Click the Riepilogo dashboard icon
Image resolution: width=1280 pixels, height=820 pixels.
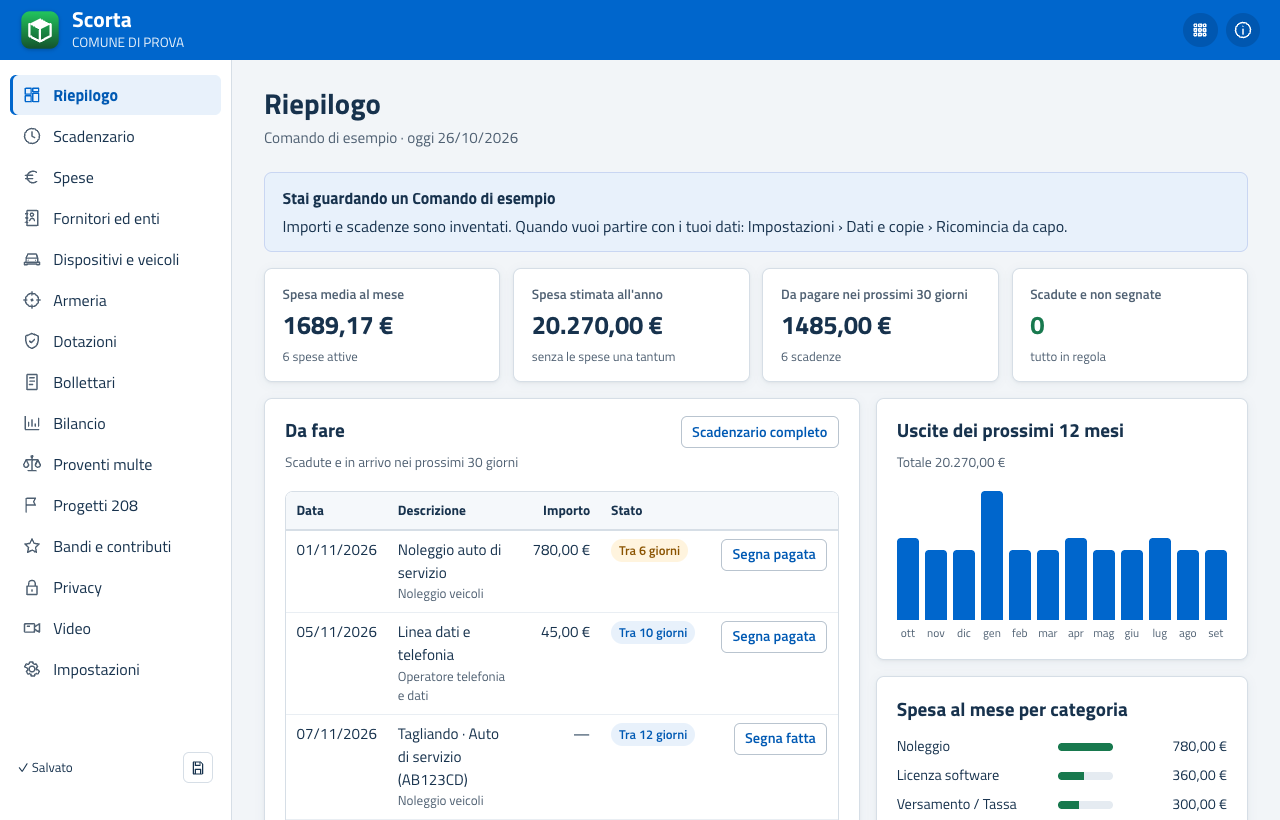(x=32, y=95)
